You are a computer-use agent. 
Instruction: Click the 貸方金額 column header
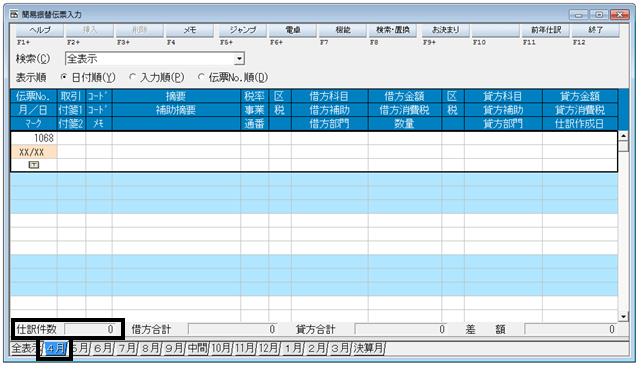580,96
